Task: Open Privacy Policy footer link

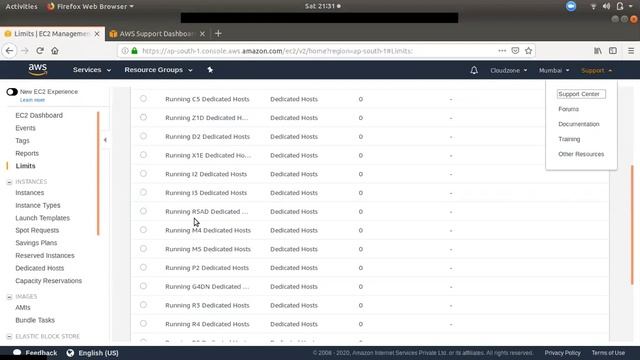Action: pyautogui.click(x=562, y=353)
